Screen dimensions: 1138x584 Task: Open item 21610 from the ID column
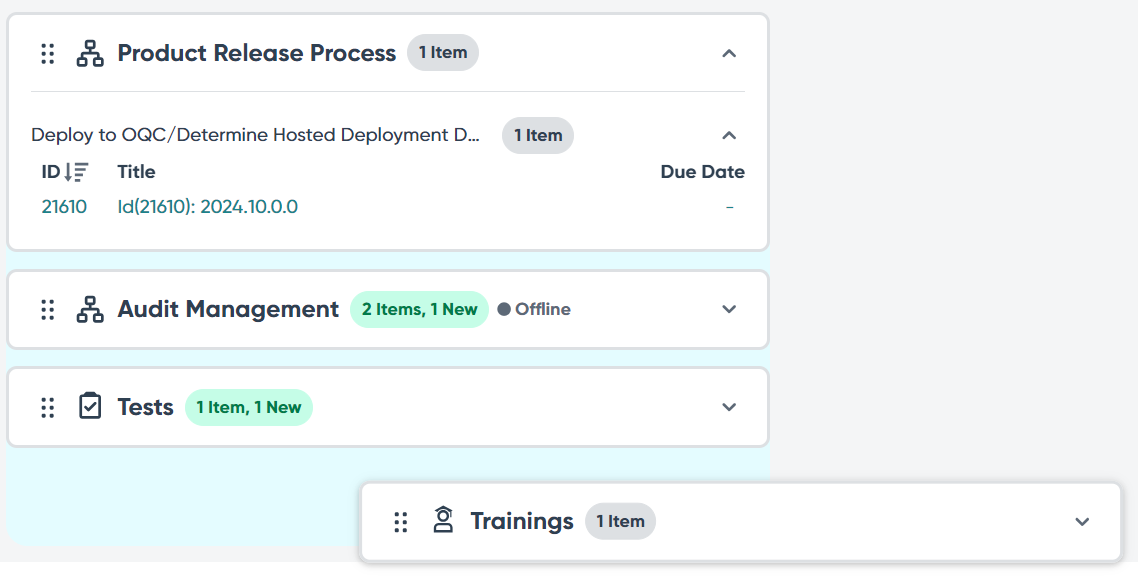click(64, 208)
